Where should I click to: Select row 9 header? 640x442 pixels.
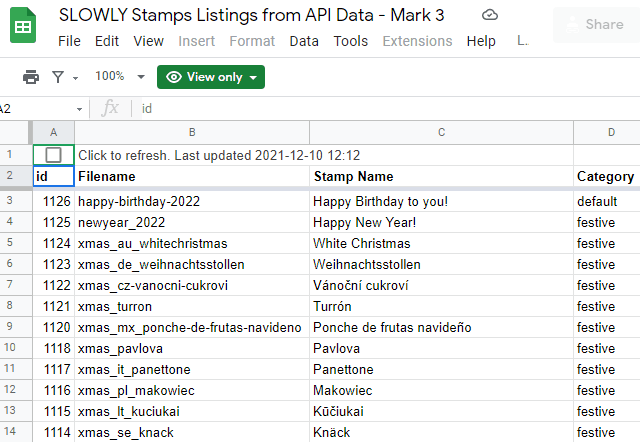[16, 327]
